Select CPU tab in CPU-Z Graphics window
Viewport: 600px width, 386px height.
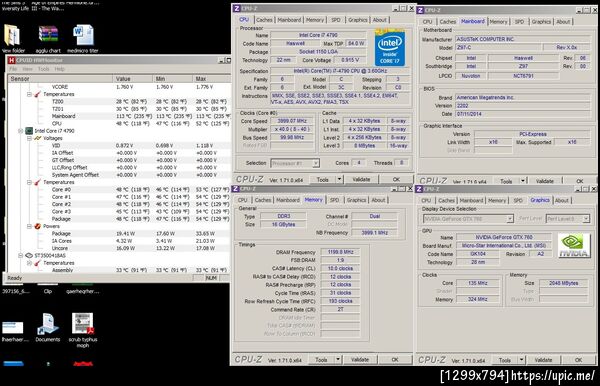pos(426,200)
